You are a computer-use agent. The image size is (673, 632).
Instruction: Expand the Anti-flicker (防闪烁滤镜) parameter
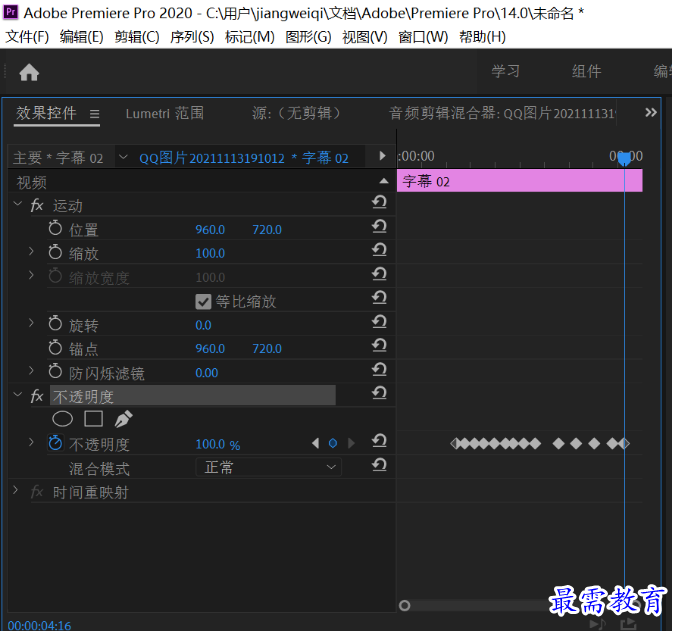pos(31,370)
